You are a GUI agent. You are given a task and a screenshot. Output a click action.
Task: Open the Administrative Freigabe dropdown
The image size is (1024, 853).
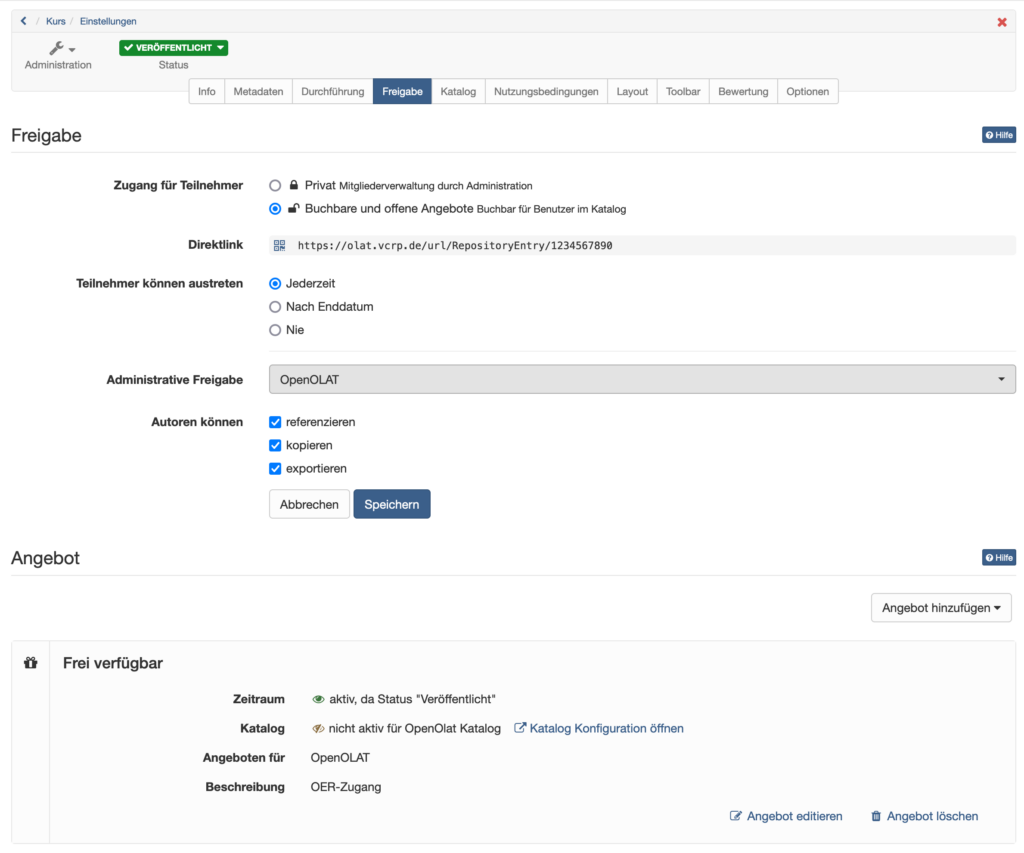pyautogui.click(x=641, y=379)
